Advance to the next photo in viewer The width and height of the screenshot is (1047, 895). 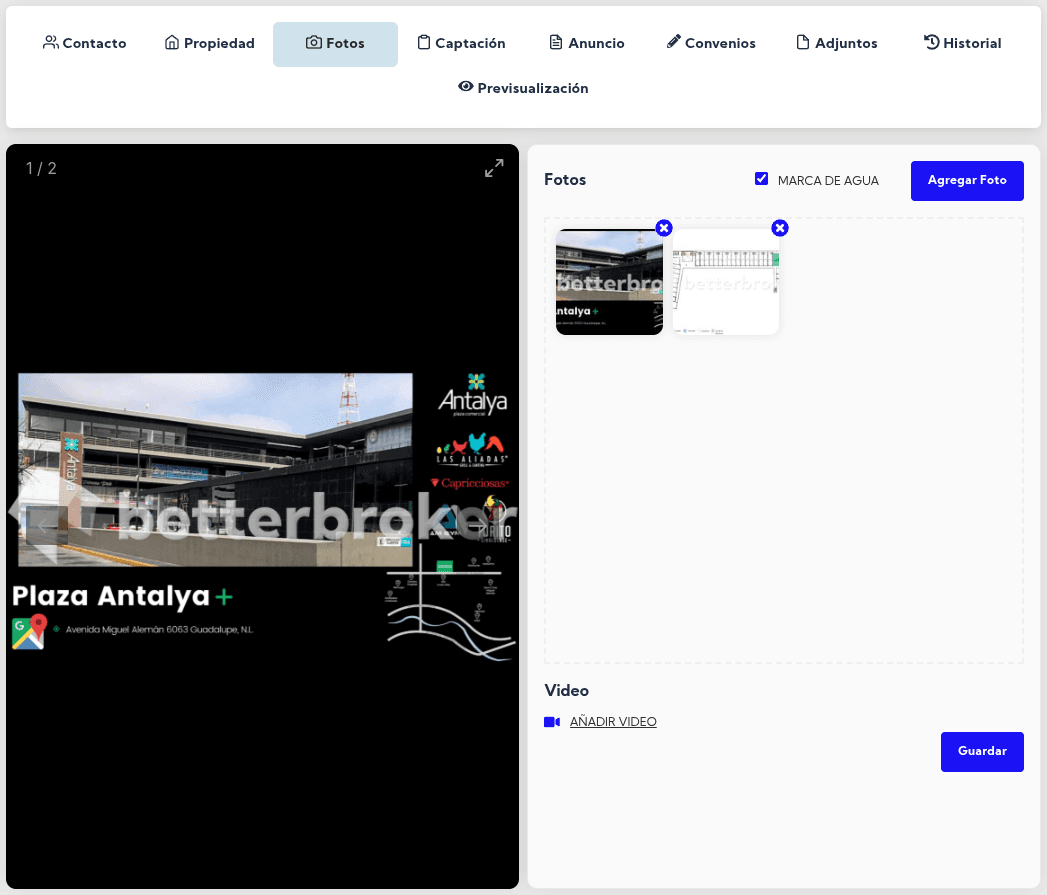click(481, 524)
